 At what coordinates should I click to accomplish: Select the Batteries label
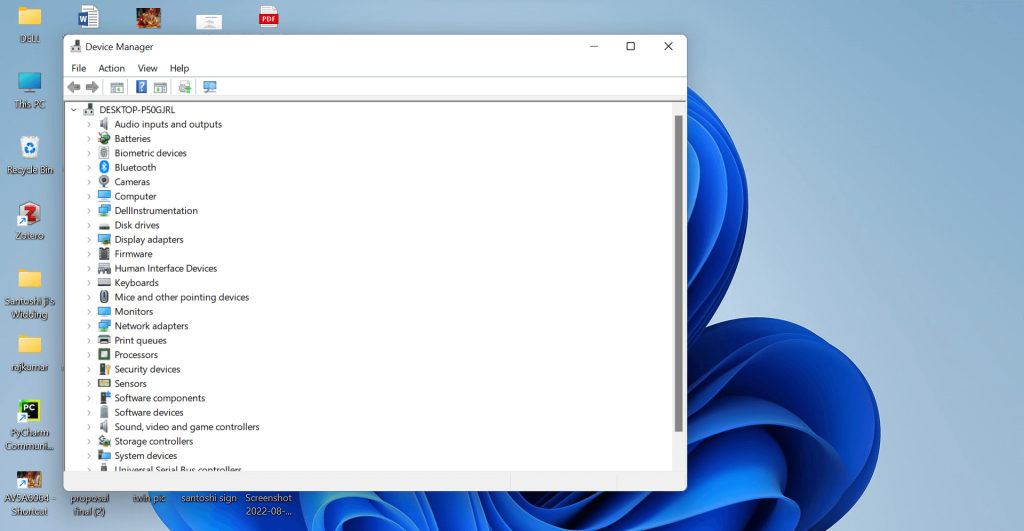click(x=133, y=138)
